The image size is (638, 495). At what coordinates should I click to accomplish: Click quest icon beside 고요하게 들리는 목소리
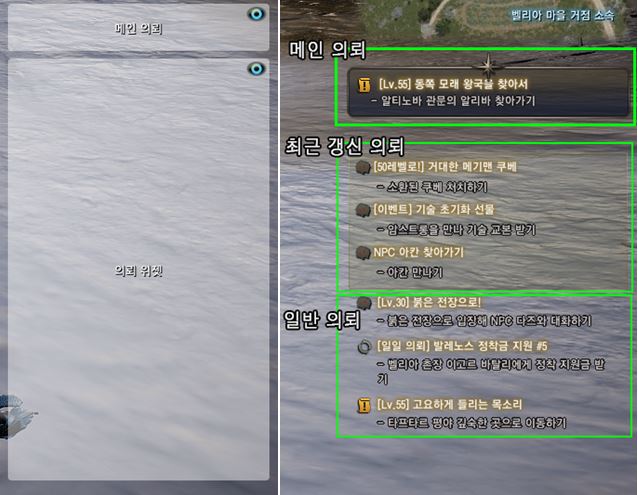click(x=364, y=405)
